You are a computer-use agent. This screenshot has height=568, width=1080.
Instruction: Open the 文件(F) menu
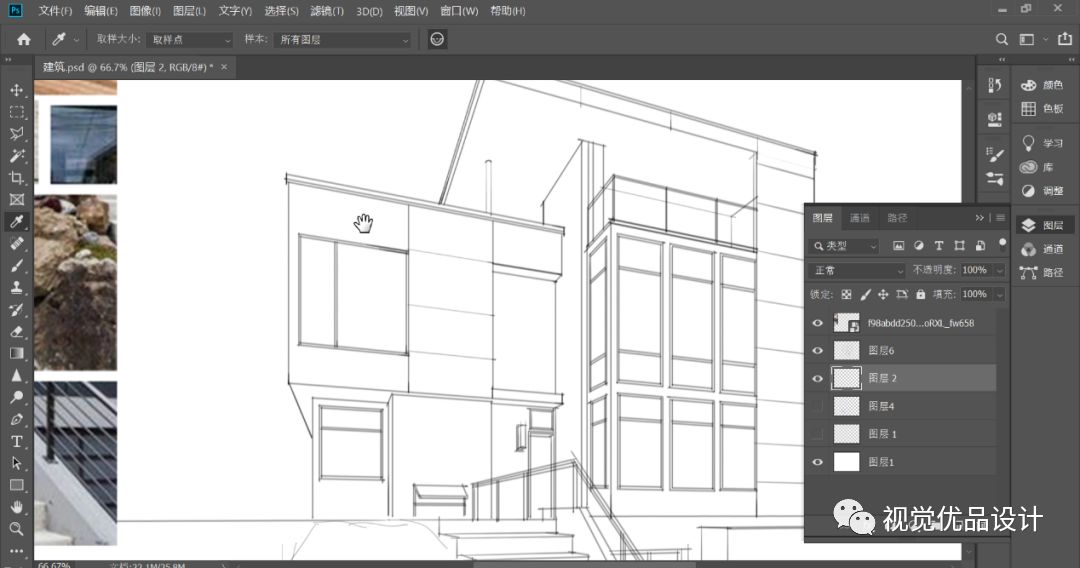(x=55, y=11)
